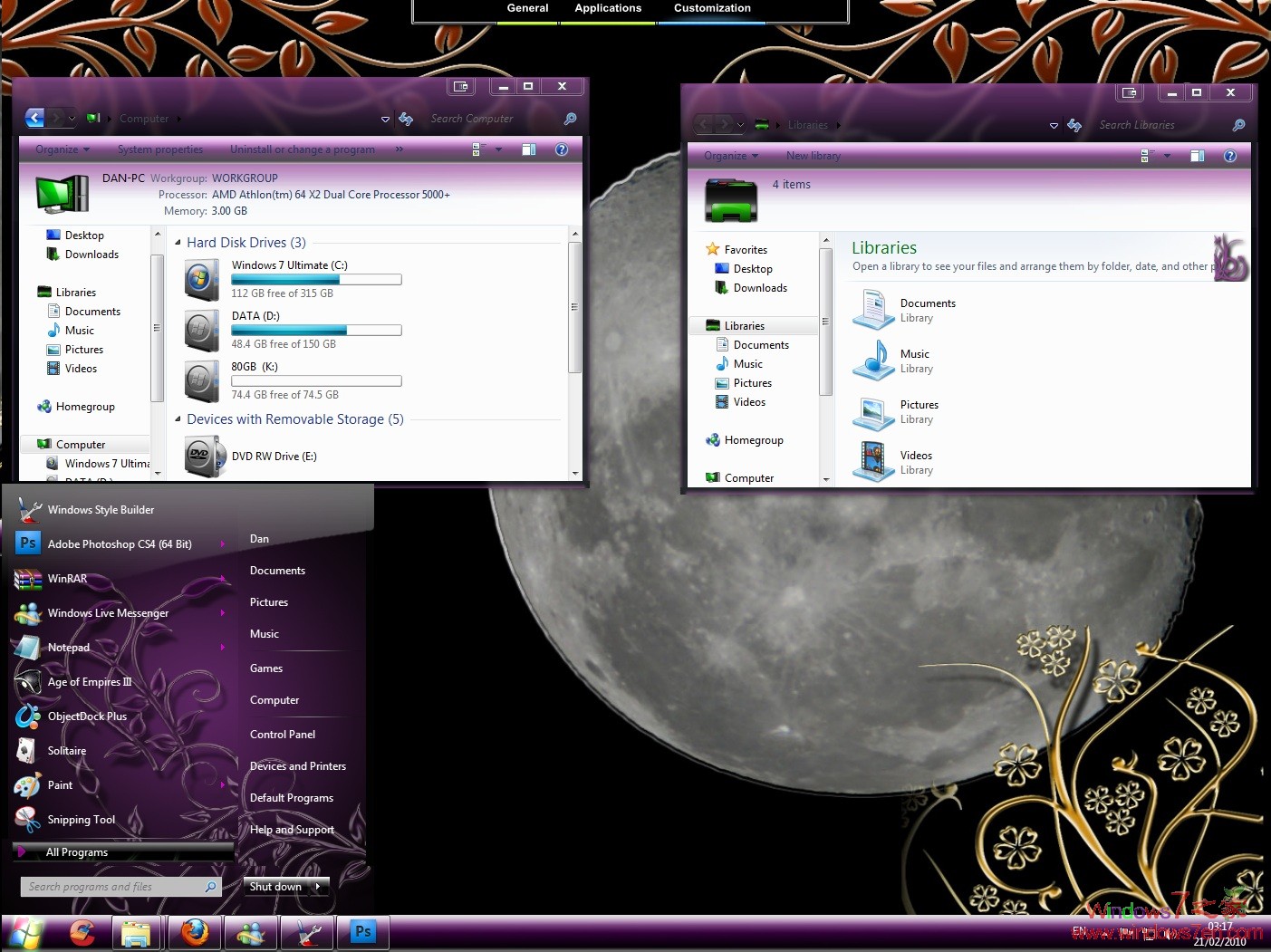Image resolution: width=1271 pixels, height=952 pixels.
Task: Create a New library
Action: coord(813,155)
